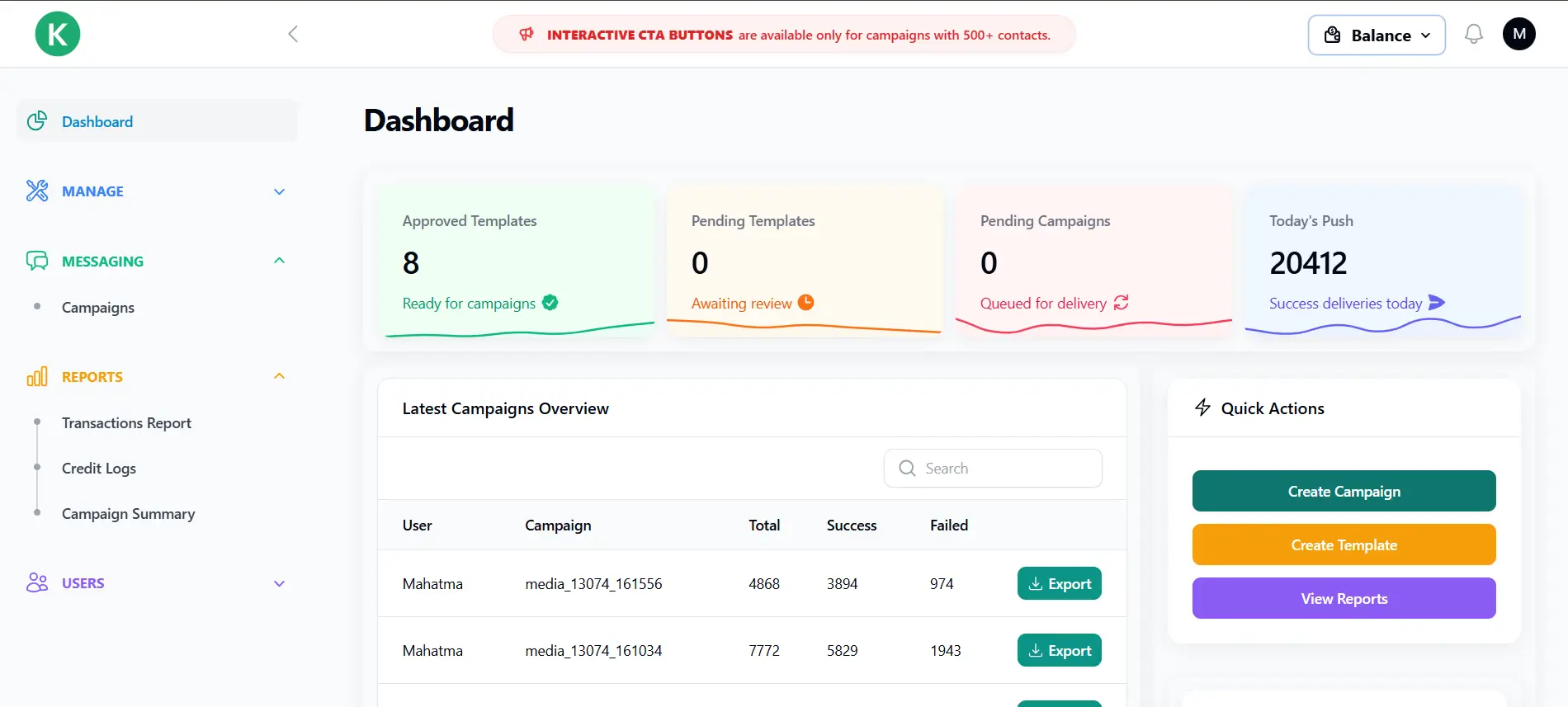Click media_13074_161556 campaign name
1568x707 pixels.
[x=593, y=583]
